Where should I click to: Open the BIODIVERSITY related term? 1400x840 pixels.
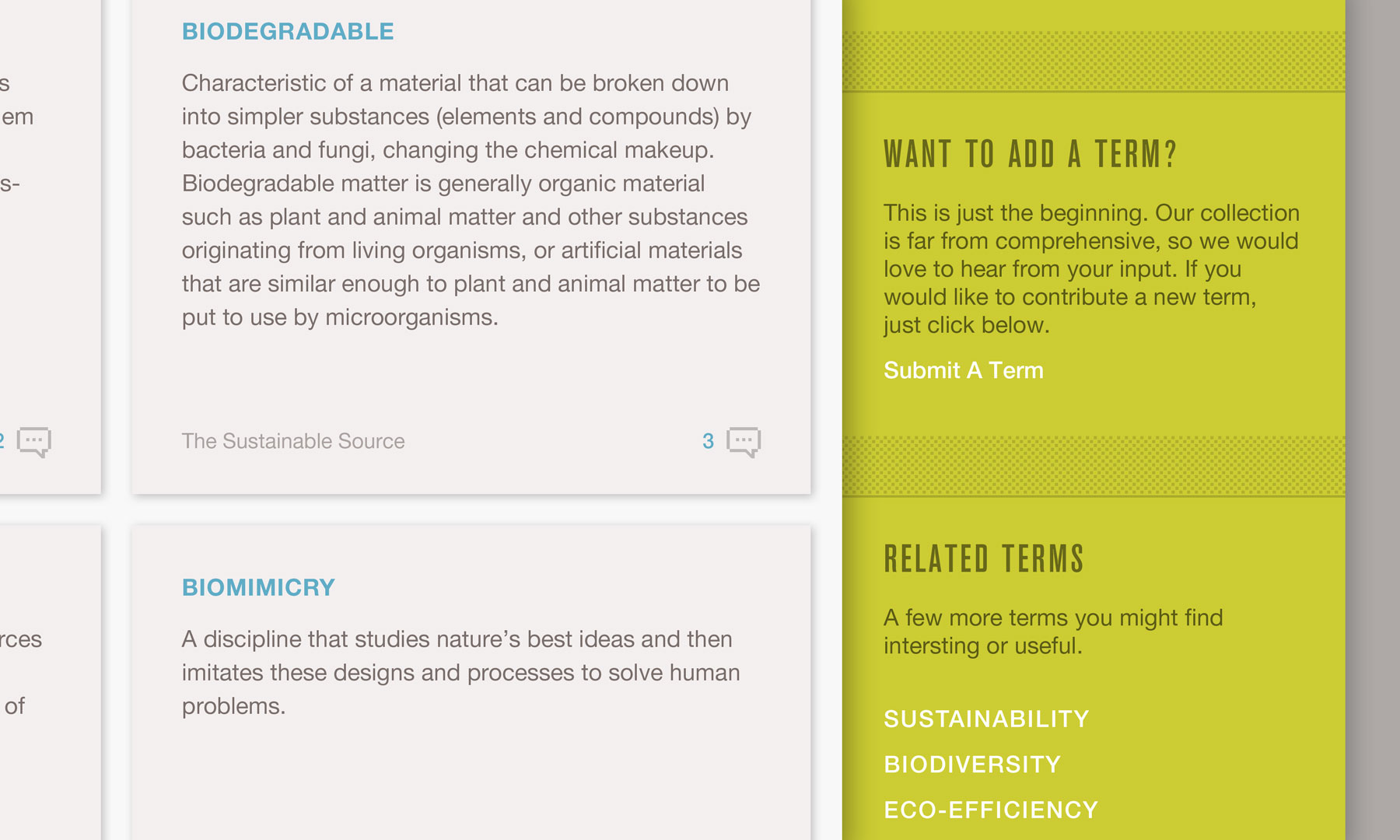click(971, 765)
